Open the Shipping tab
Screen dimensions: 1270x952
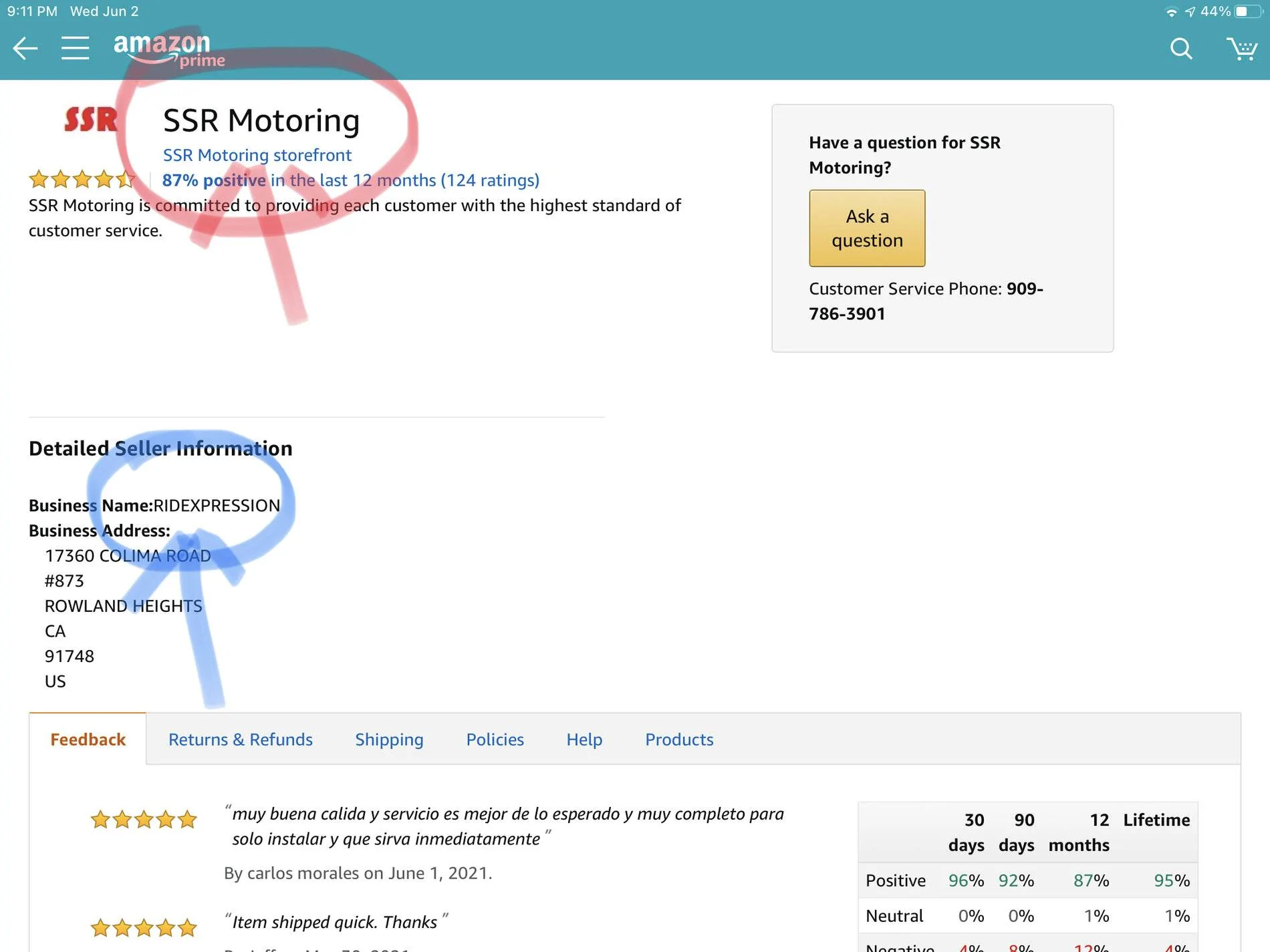pos(389,740)
